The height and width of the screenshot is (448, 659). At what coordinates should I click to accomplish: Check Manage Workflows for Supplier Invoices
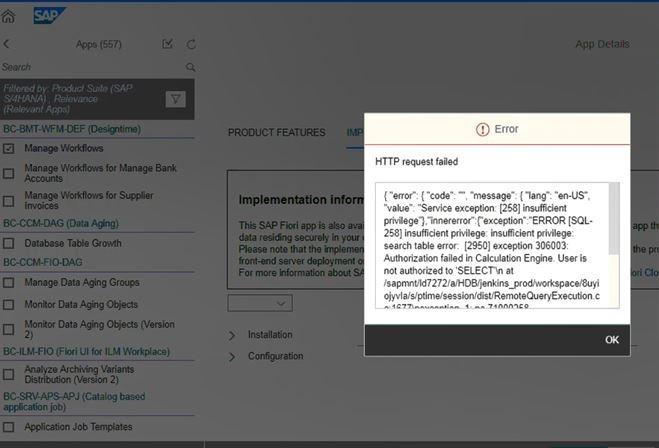point(8,201)
